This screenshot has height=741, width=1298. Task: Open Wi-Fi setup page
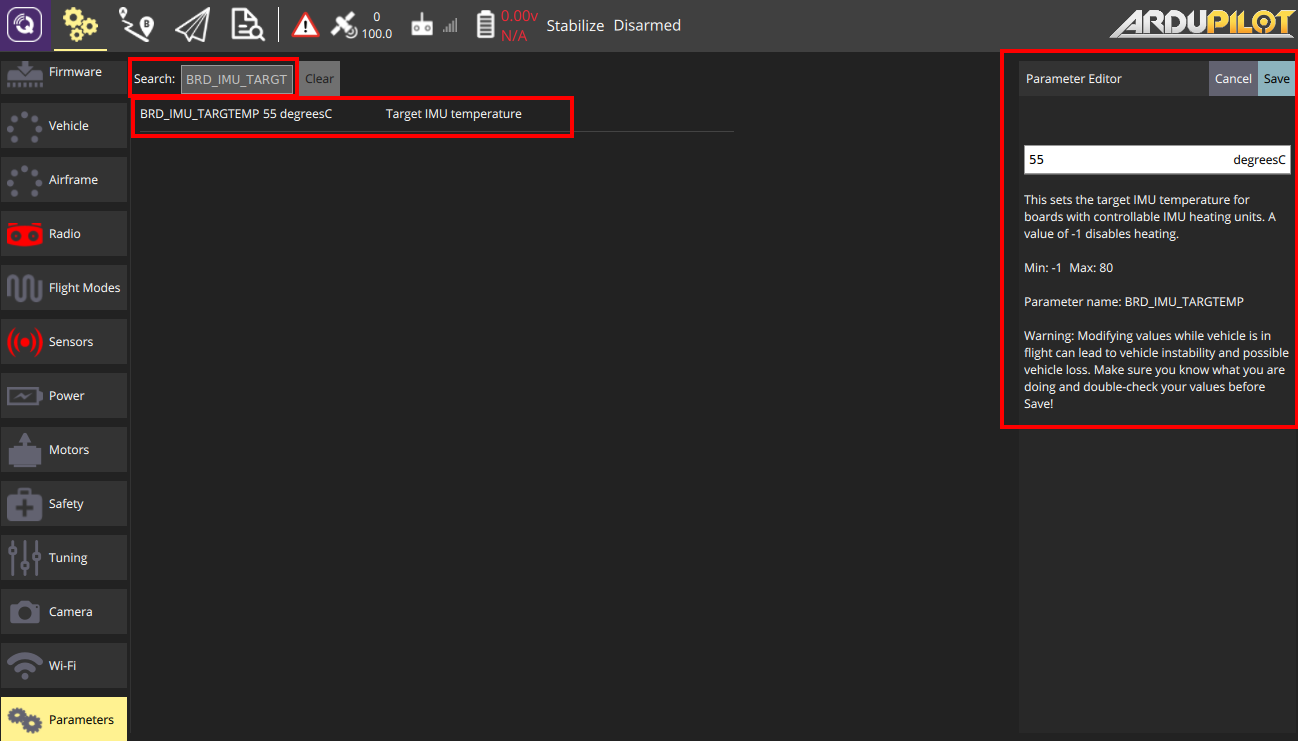(64, 666)
